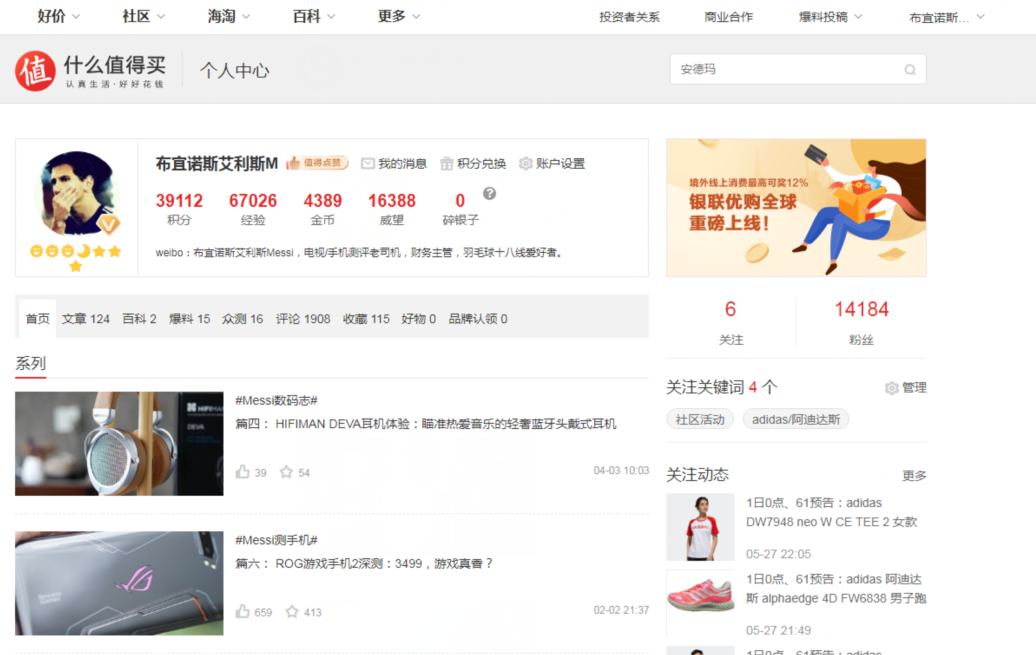Click the adidas/阿迪达斯 keyword tag
Image resolution: width=1036 pixels, height=655 pixels.
click(x=796, y=419)
